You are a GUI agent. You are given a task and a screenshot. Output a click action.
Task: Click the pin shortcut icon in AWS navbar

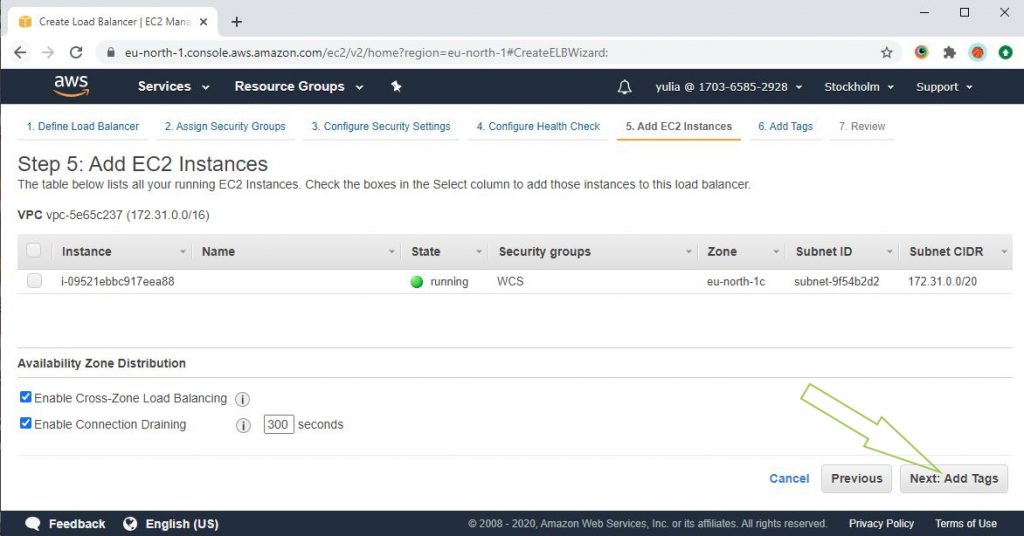396,86
